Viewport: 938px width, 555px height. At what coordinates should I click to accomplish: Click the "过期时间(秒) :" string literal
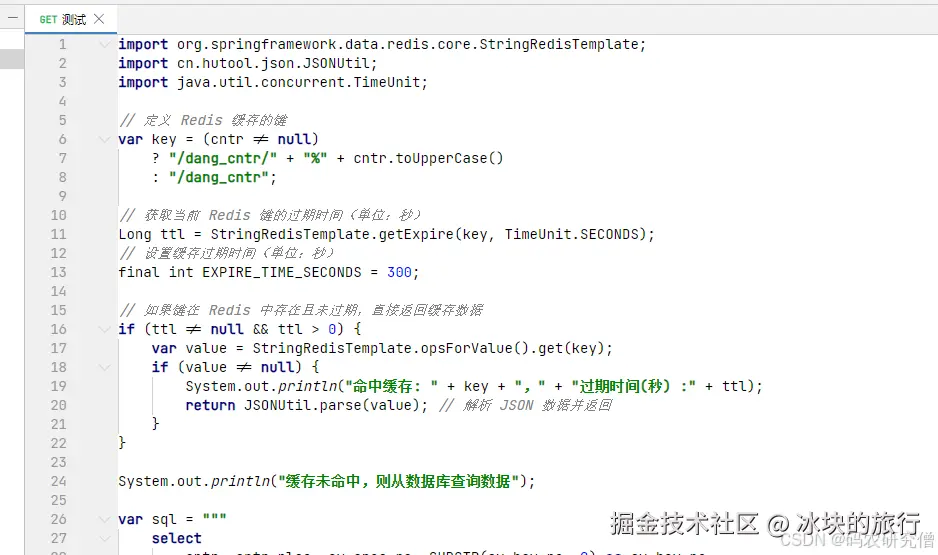633,386
